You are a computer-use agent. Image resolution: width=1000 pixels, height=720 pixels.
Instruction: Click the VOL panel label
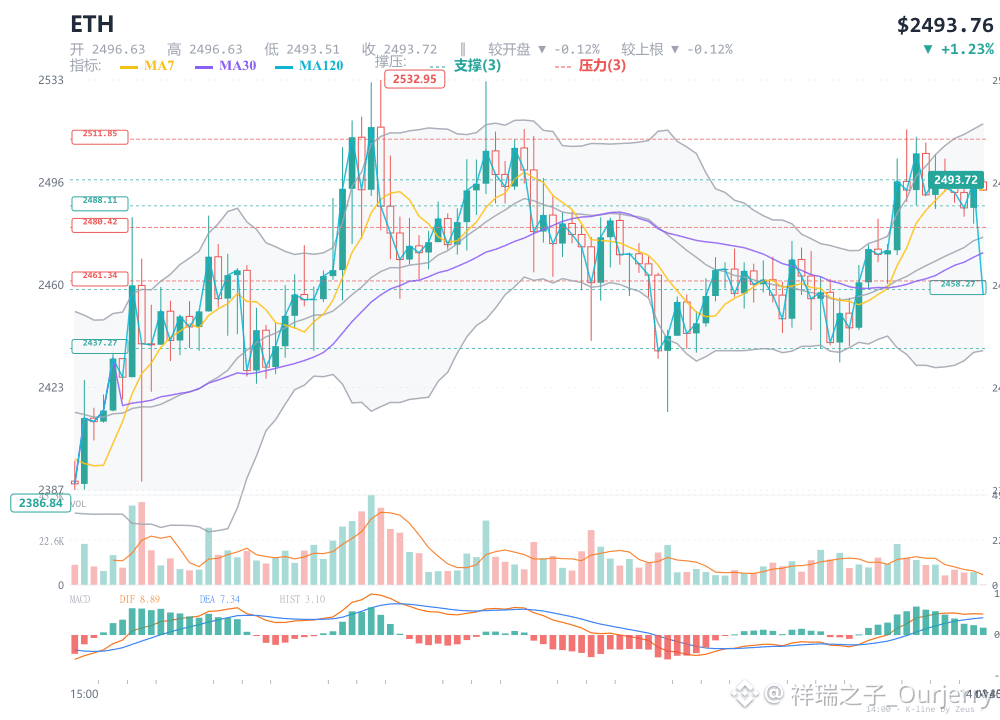tap(78, 504)
